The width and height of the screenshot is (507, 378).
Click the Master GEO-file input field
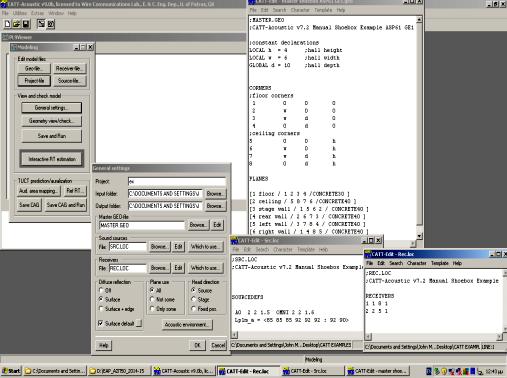(x=142, y=225)
